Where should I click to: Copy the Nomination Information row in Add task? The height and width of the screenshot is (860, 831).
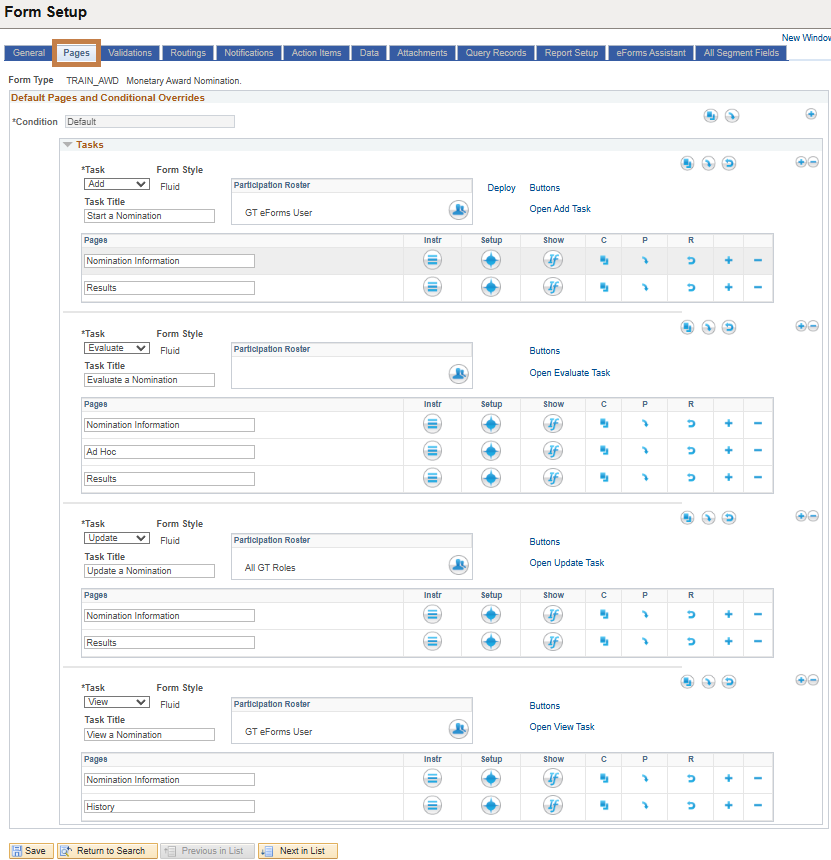pos(604,259)
